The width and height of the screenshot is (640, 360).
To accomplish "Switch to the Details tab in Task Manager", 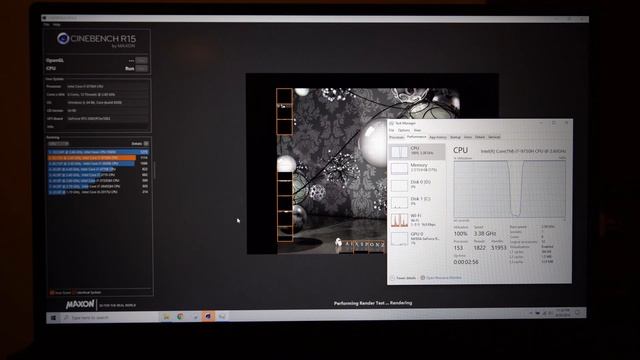I will (x=480, y=137).
